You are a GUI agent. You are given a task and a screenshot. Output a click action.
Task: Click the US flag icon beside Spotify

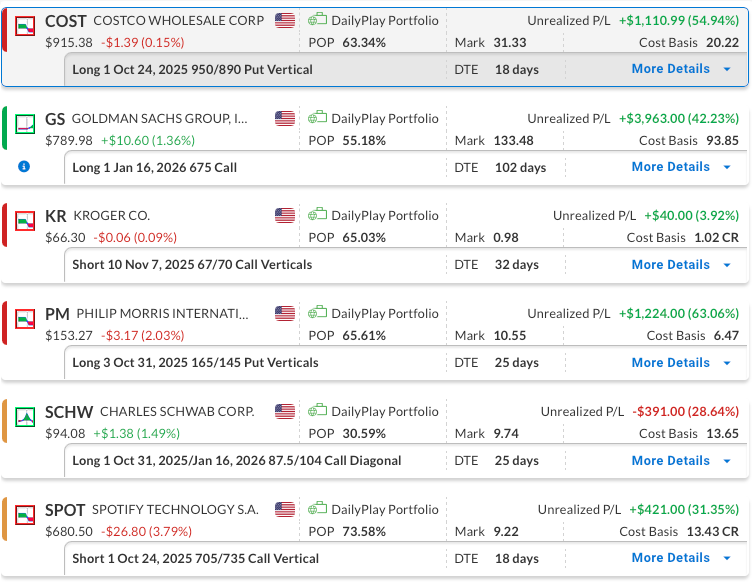pos(285,510)
